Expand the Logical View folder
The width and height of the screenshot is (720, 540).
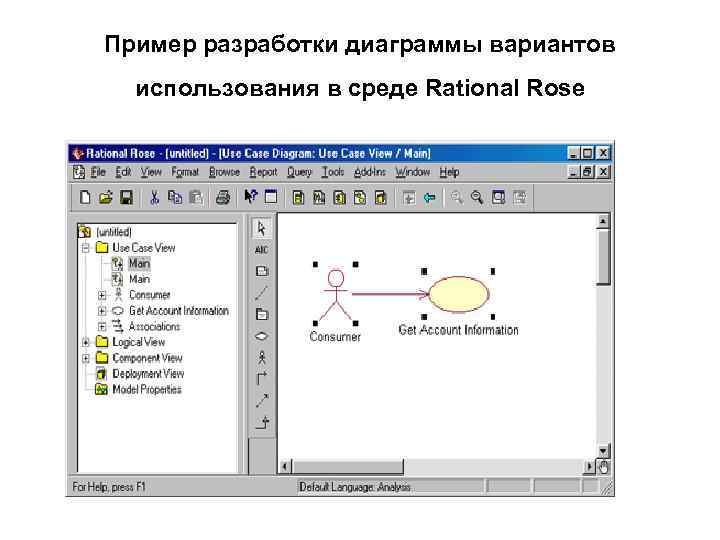86,342
